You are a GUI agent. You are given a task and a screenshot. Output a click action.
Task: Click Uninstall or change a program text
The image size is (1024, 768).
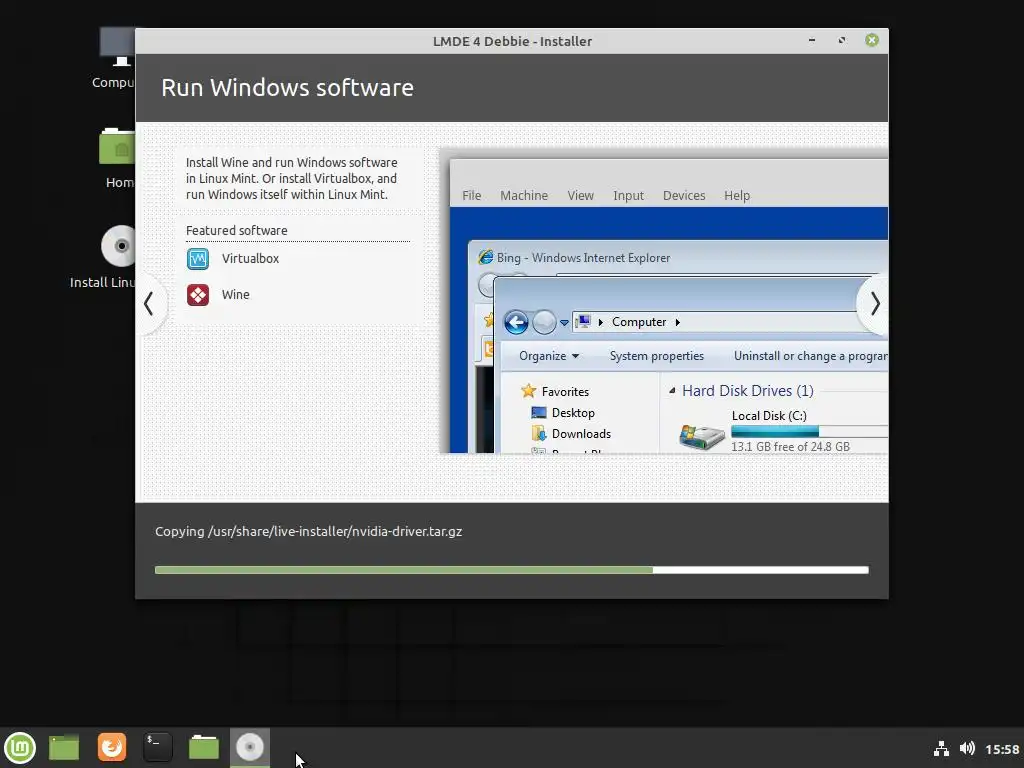click(x=810, y=356)
